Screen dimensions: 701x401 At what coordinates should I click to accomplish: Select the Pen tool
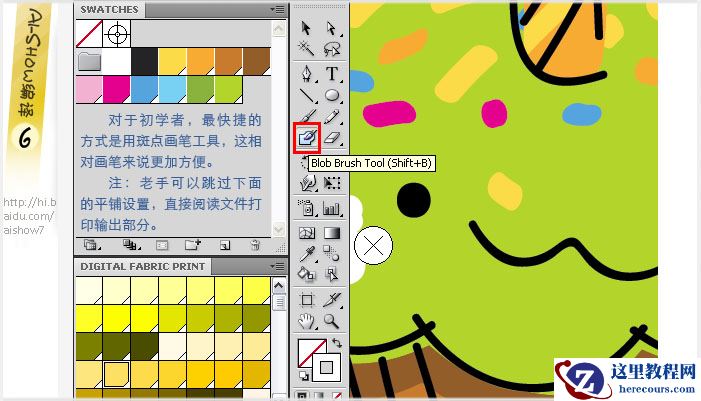[x=307, y=74]
